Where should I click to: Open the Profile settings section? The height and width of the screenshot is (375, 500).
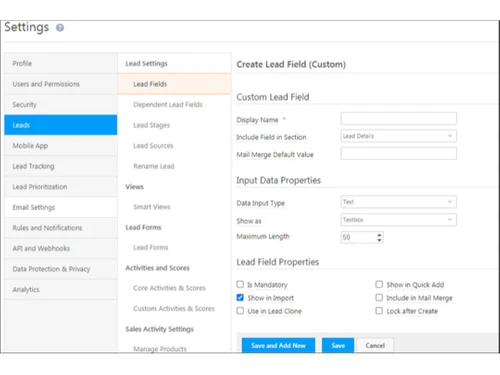pyautogui.click(x=61, y=63)
